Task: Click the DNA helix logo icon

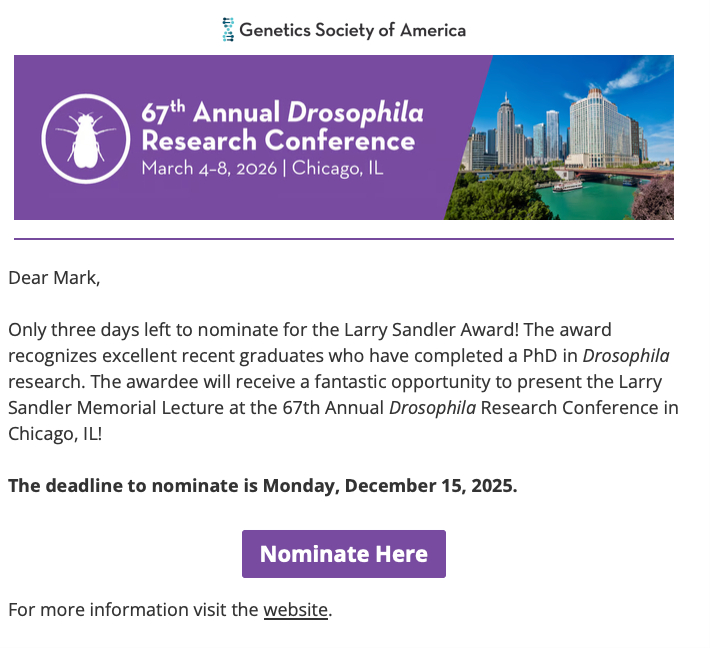Action: (228, 30)
